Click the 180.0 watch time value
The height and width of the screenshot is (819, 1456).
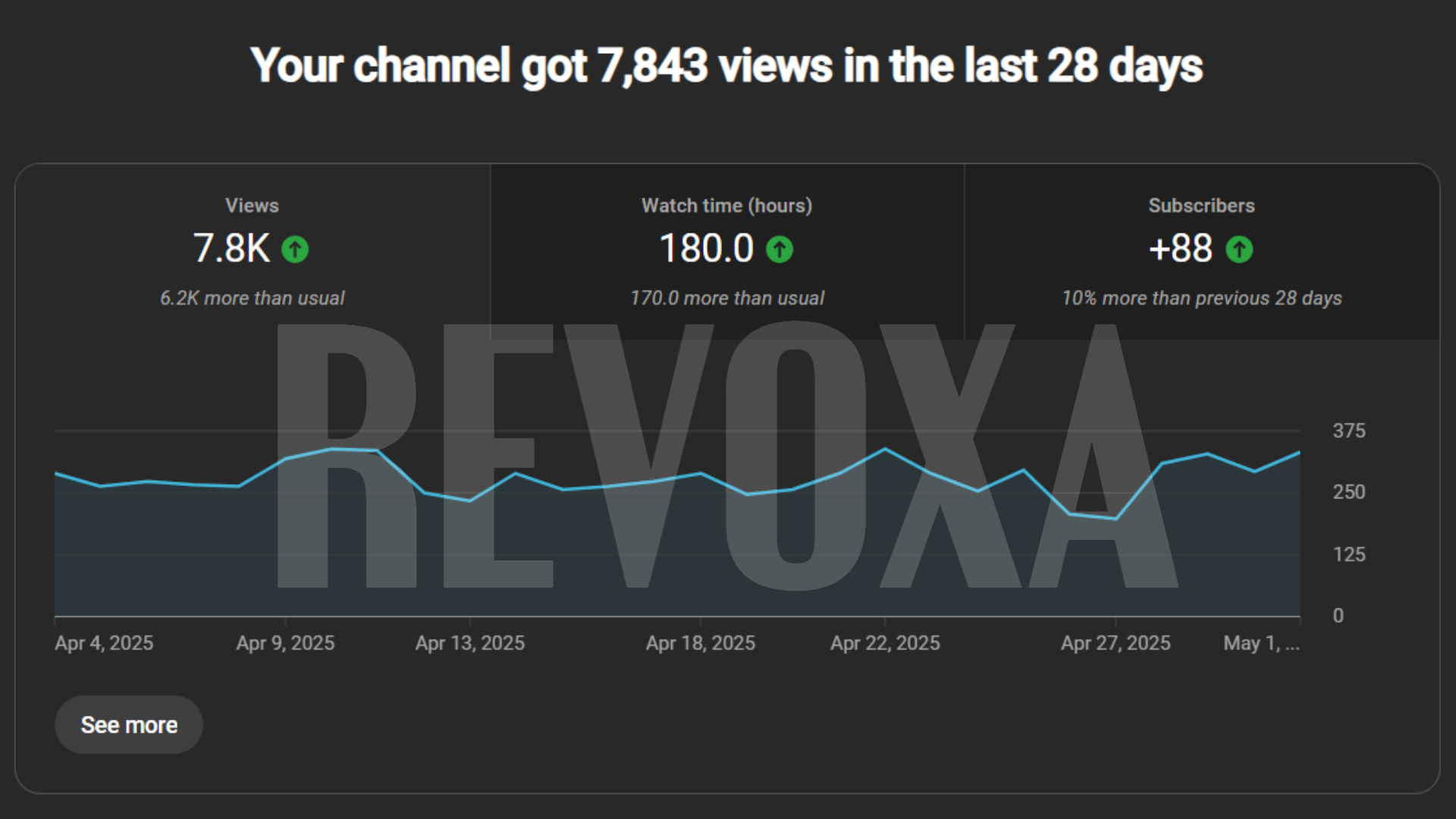706,249
